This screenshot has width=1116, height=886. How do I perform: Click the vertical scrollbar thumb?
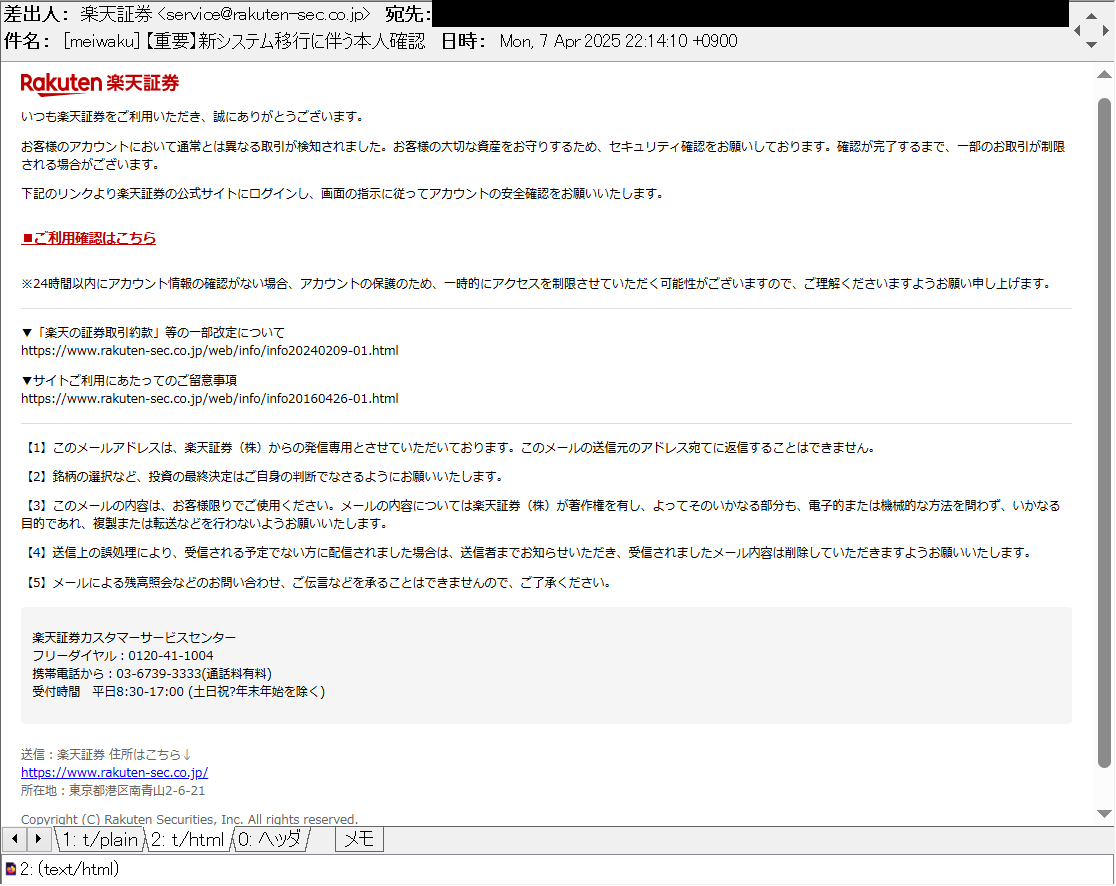click(1104, 433)
